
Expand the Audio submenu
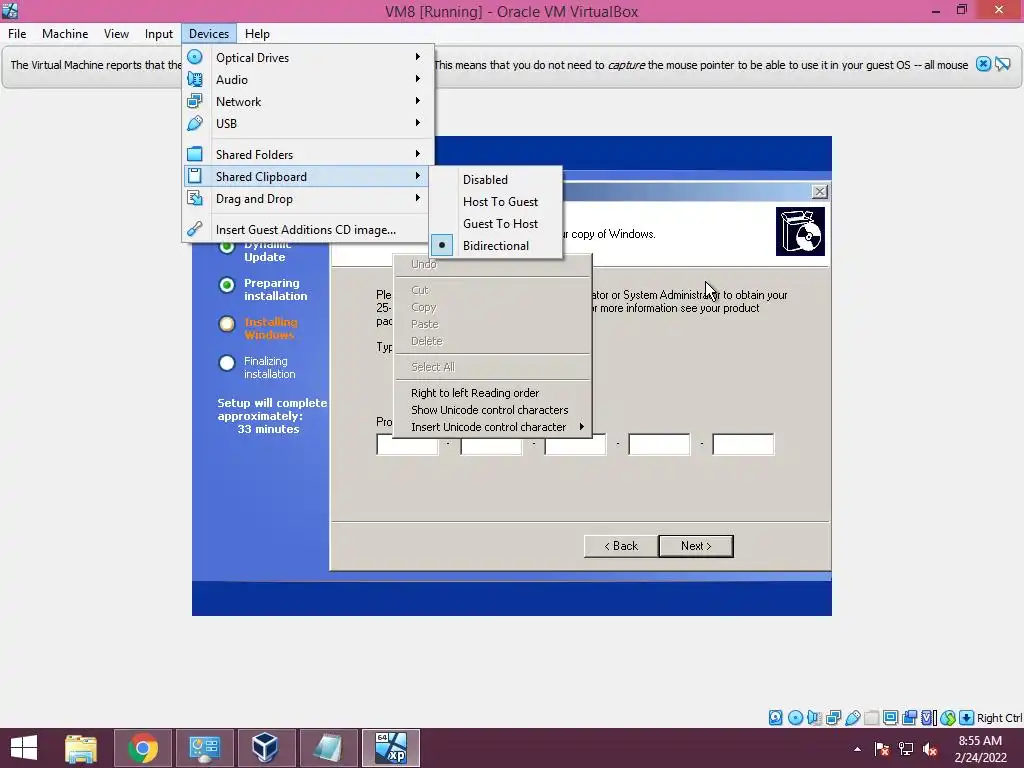418,79
